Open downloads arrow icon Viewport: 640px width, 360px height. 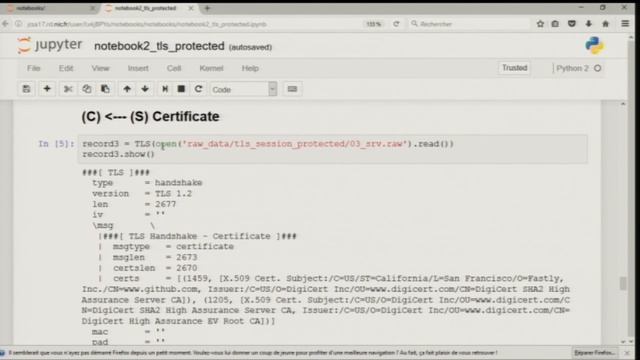[589, 24]
